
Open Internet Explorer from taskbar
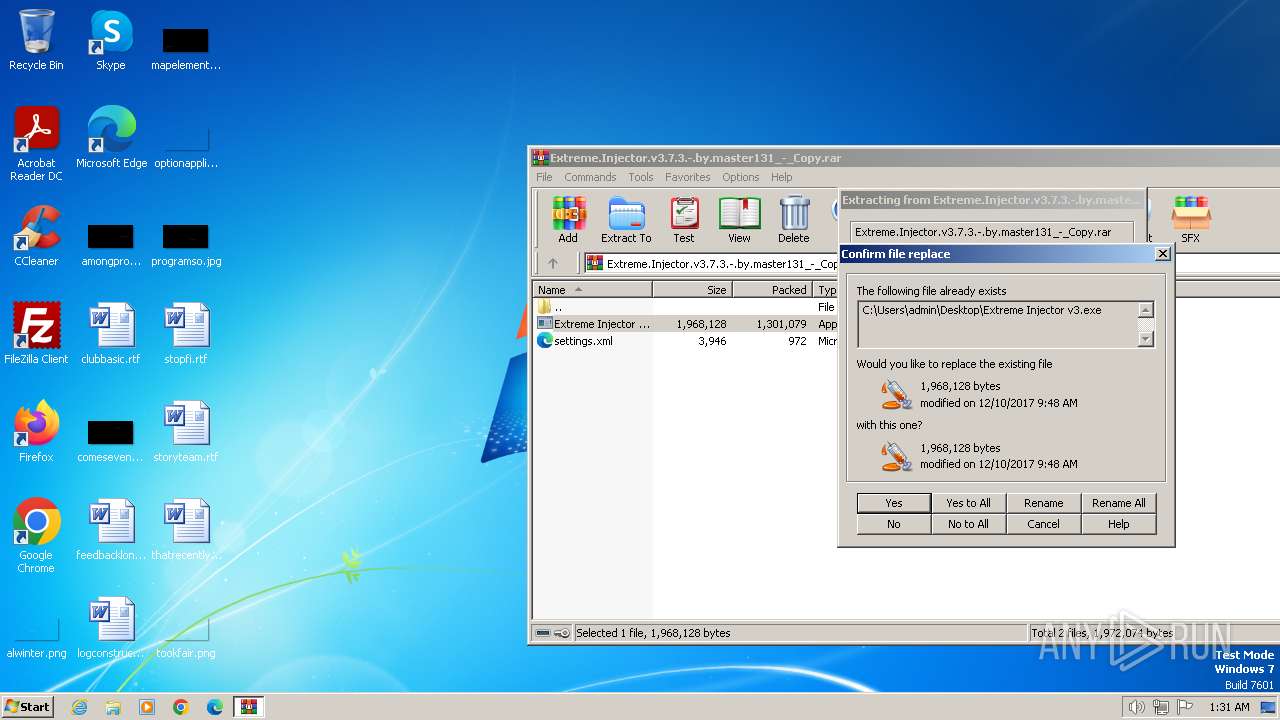79,707
